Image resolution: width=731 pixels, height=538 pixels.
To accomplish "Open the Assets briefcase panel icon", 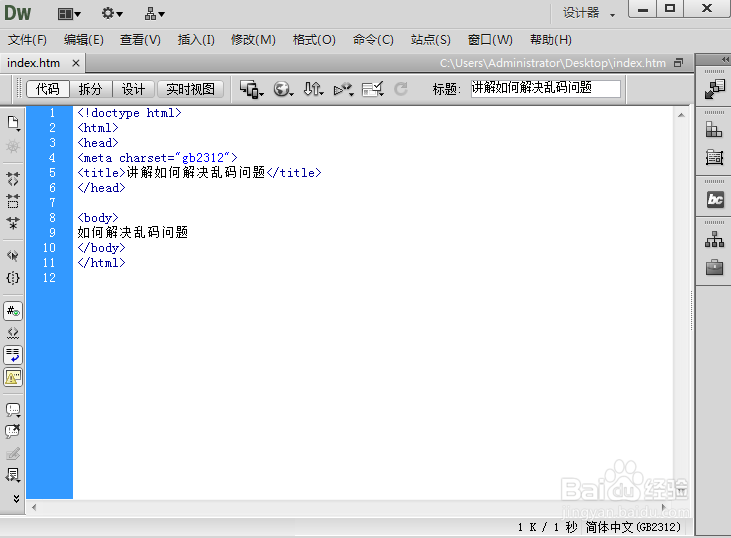I will pyautogui.click(x=714, y=268).
